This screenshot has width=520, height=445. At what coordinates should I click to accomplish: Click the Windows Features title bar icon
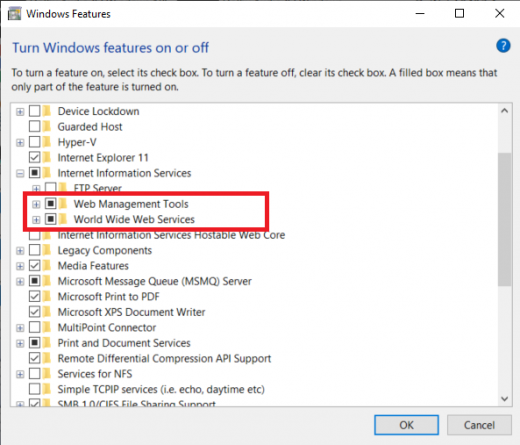14,14
